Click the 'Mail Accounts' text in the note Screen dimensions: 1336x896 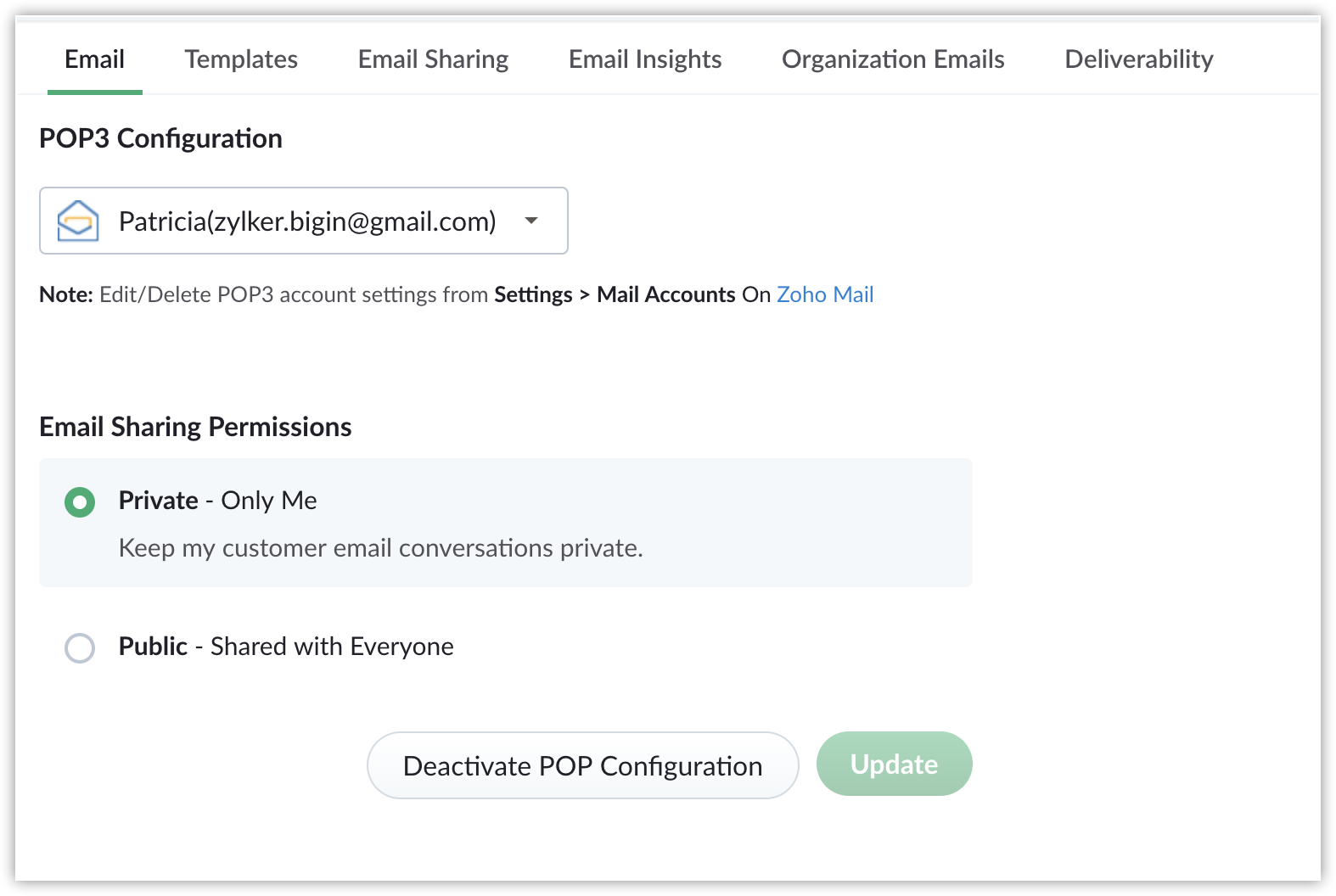click(x=665, y=294)
